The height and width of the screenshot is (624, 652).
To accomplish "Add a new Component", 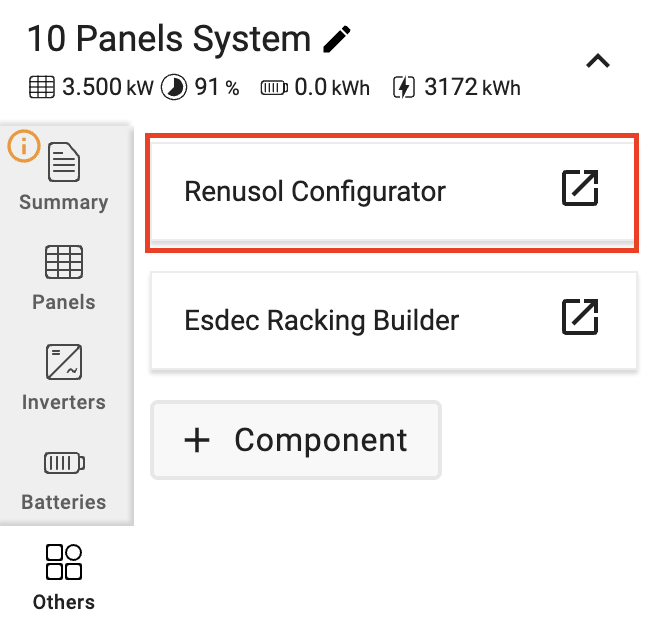I will click(x=296, y=440).
